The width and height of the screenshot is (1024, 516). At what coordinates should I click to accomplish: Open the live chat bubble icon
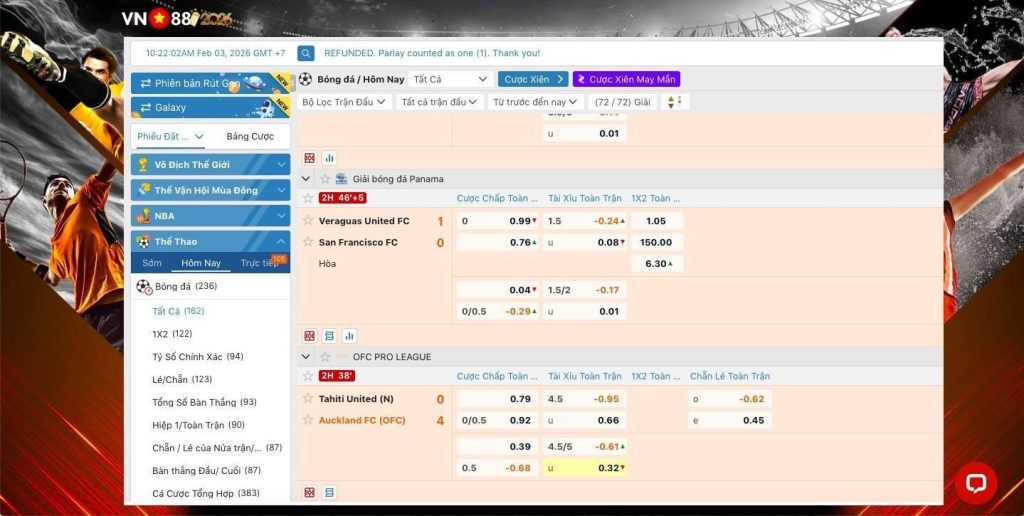point(976,483)
